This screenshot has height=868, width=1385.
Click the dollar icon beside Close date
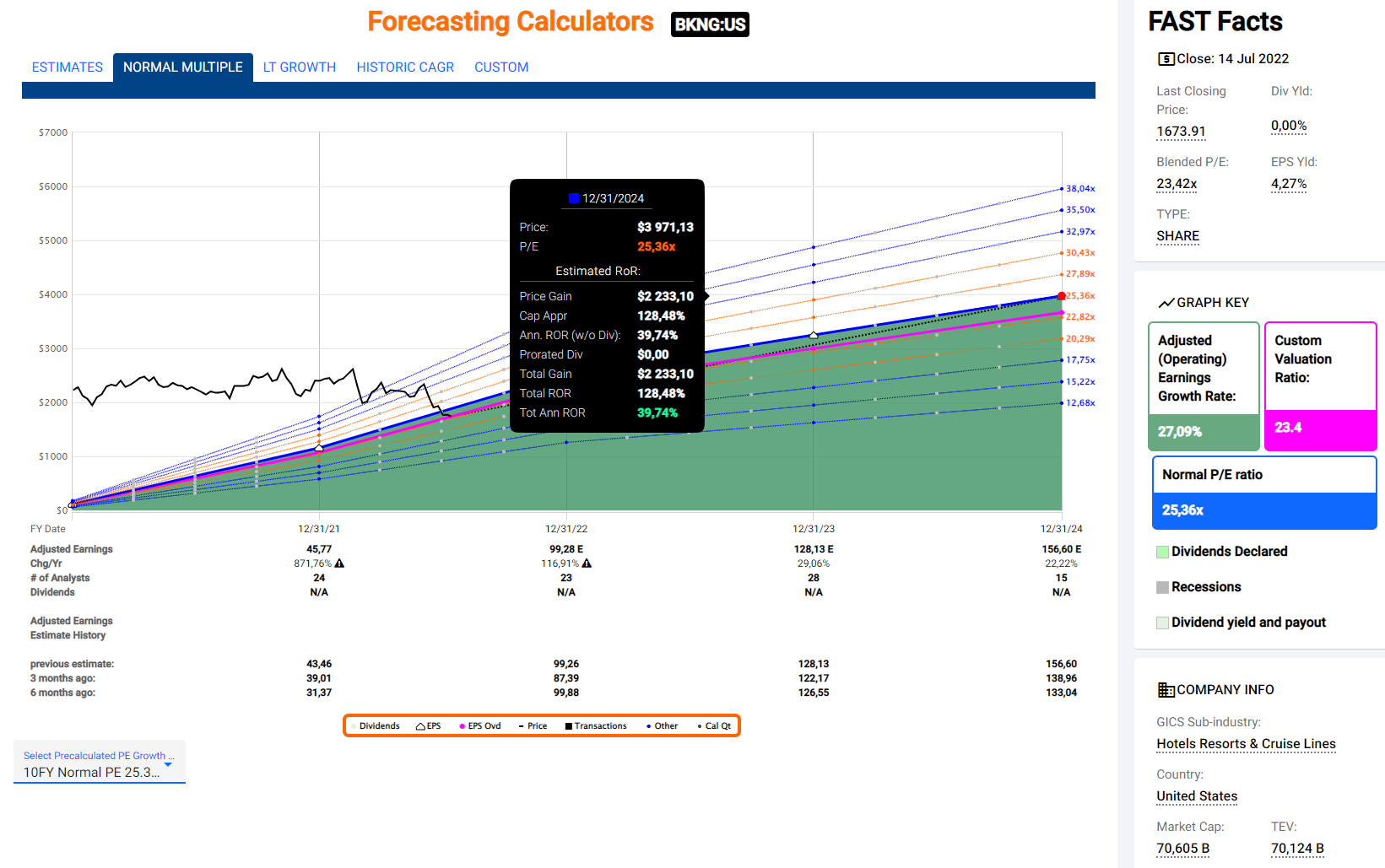click(x=1166, y=59)
